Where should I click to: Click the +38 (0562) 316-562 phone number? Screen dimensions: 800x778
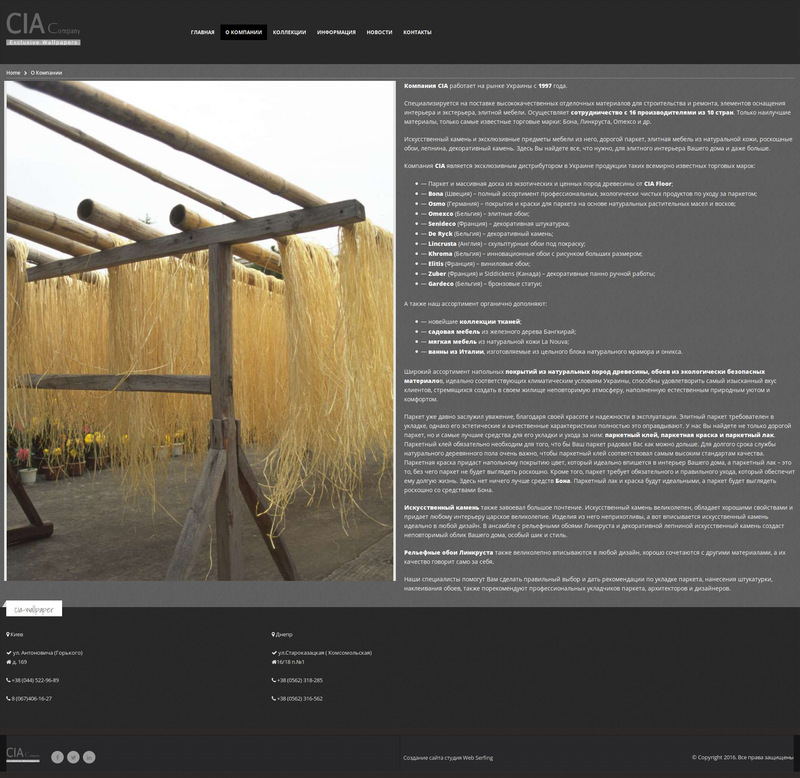point(300,699)
